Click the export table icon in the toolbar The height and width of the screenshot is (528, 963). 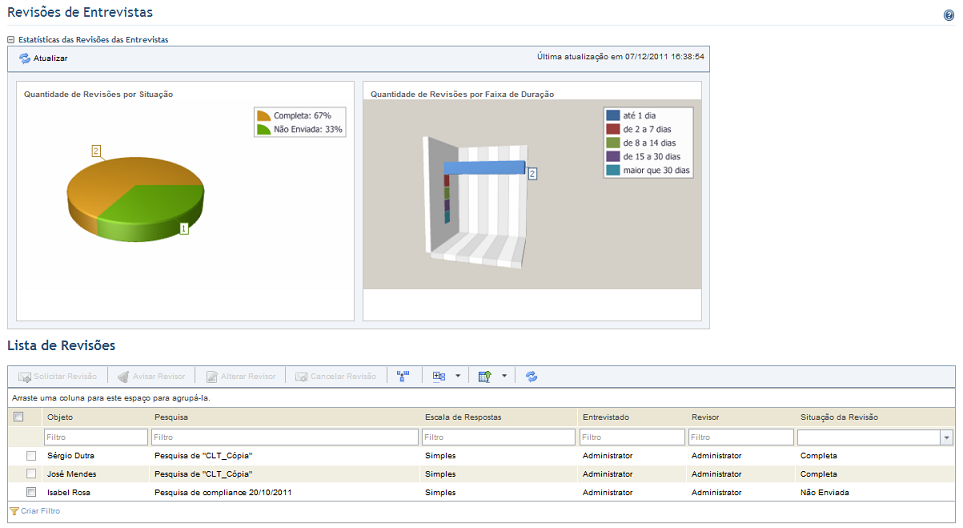click(x=485, y=376)
